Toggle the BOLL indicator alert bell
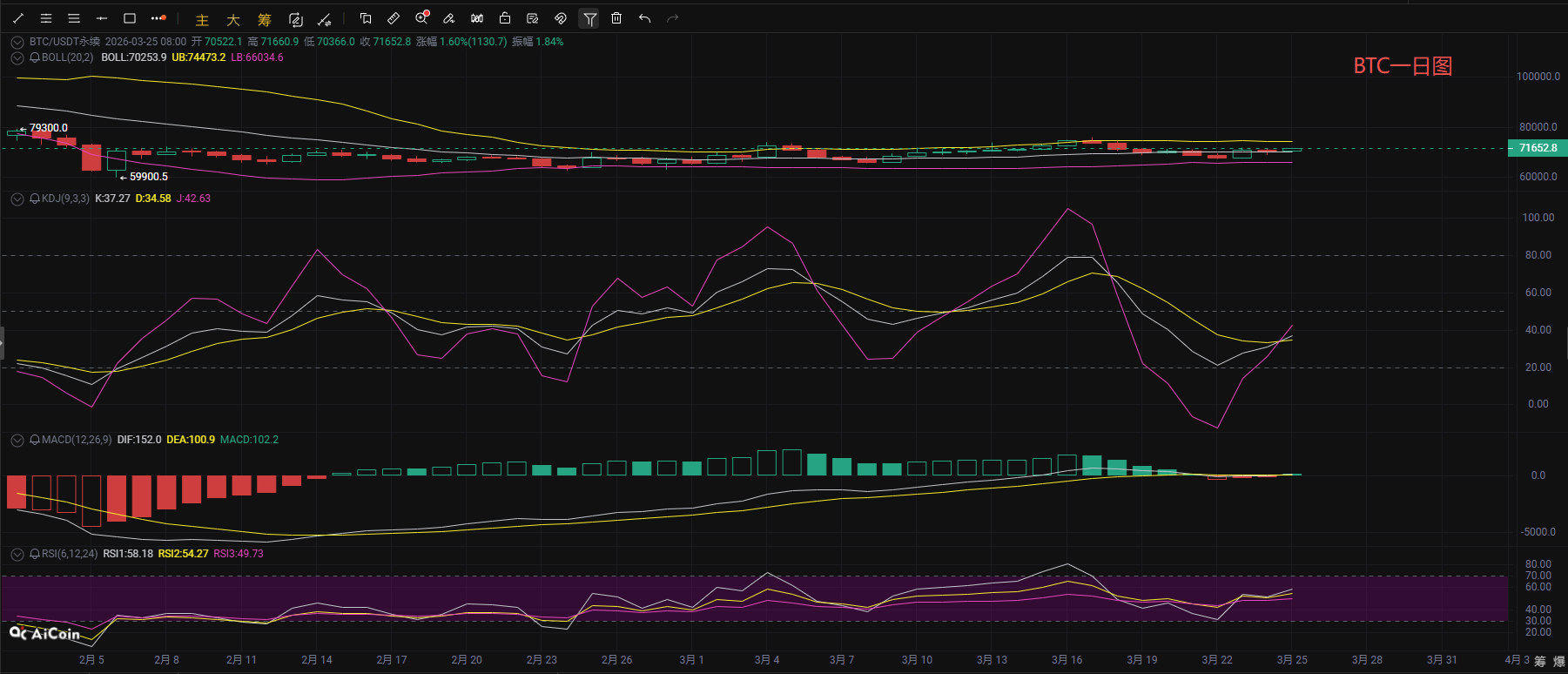Image resolution: width=1568 pixels, height=674 pixels. click(x=35, y=57)
